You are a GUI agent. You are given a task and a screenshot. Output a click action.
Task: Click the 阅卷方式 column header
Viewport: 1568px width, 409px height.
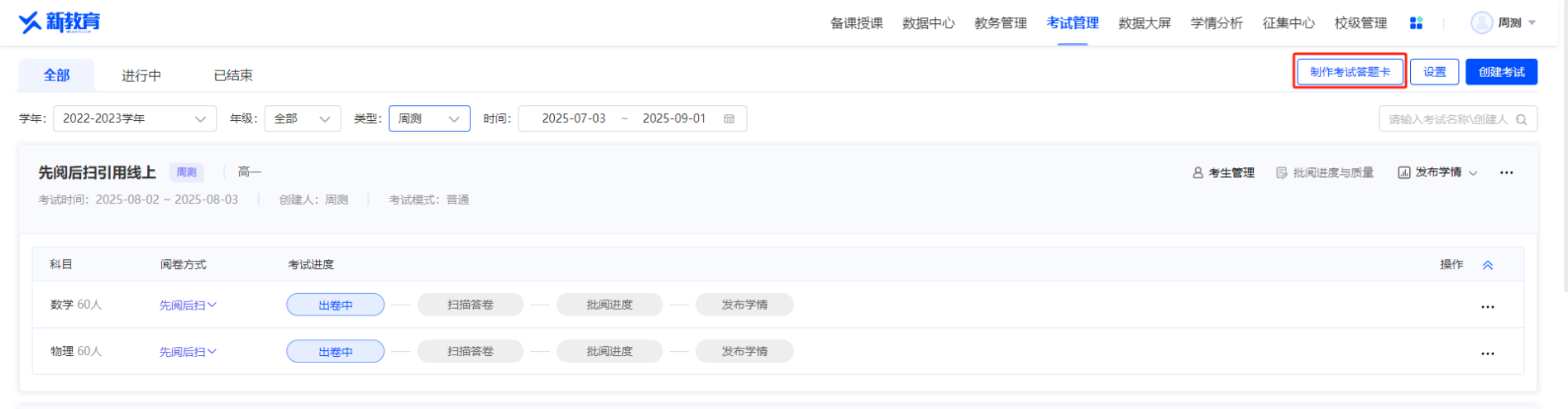tap(184, 264)
